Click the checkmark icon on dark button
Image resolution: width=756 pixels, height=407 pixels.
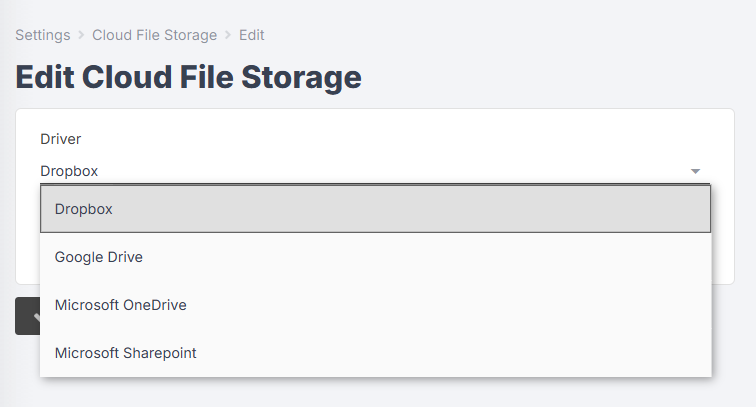pyautogui.click(x=37, y=316)
